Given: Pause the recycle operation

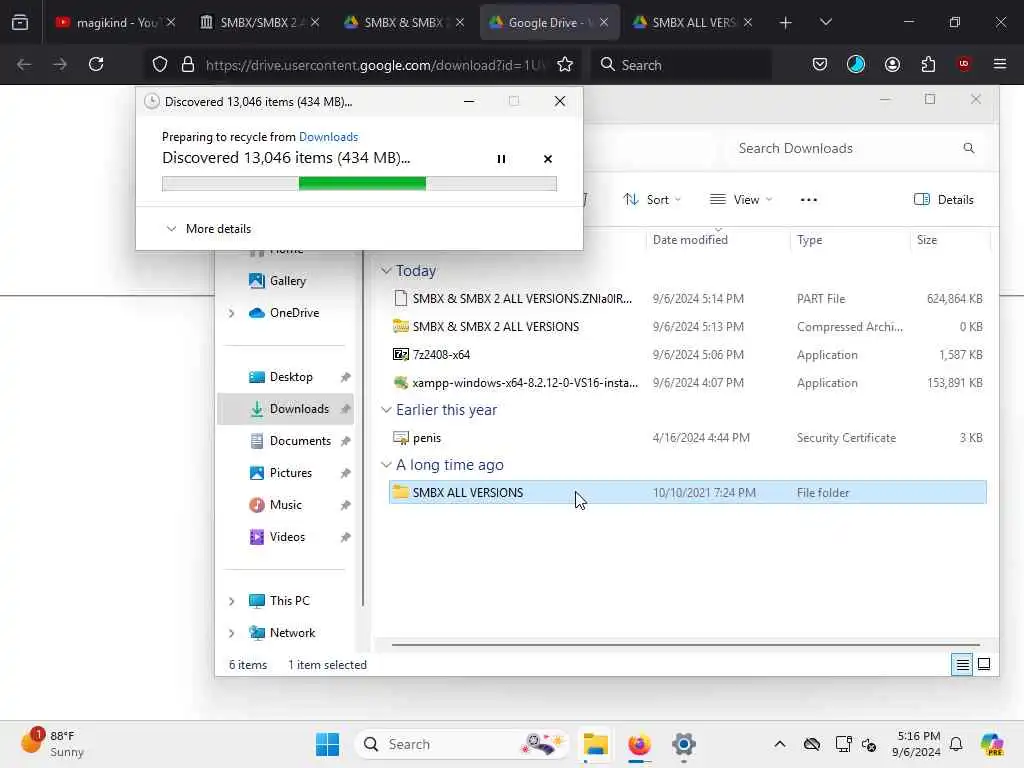Looking at the screenshot, I should point(501,159).
